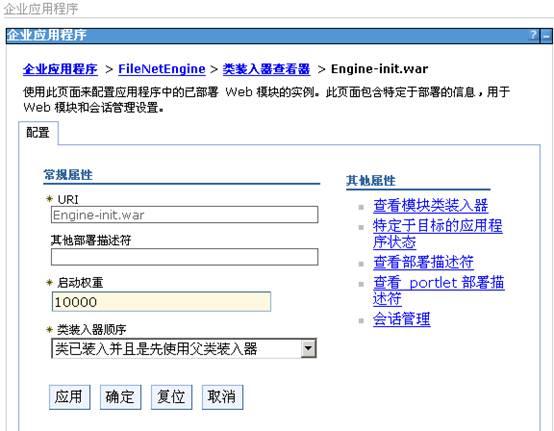Open 查看部署描述符 link
Screen dimensions: 554x431
(423, 262)
